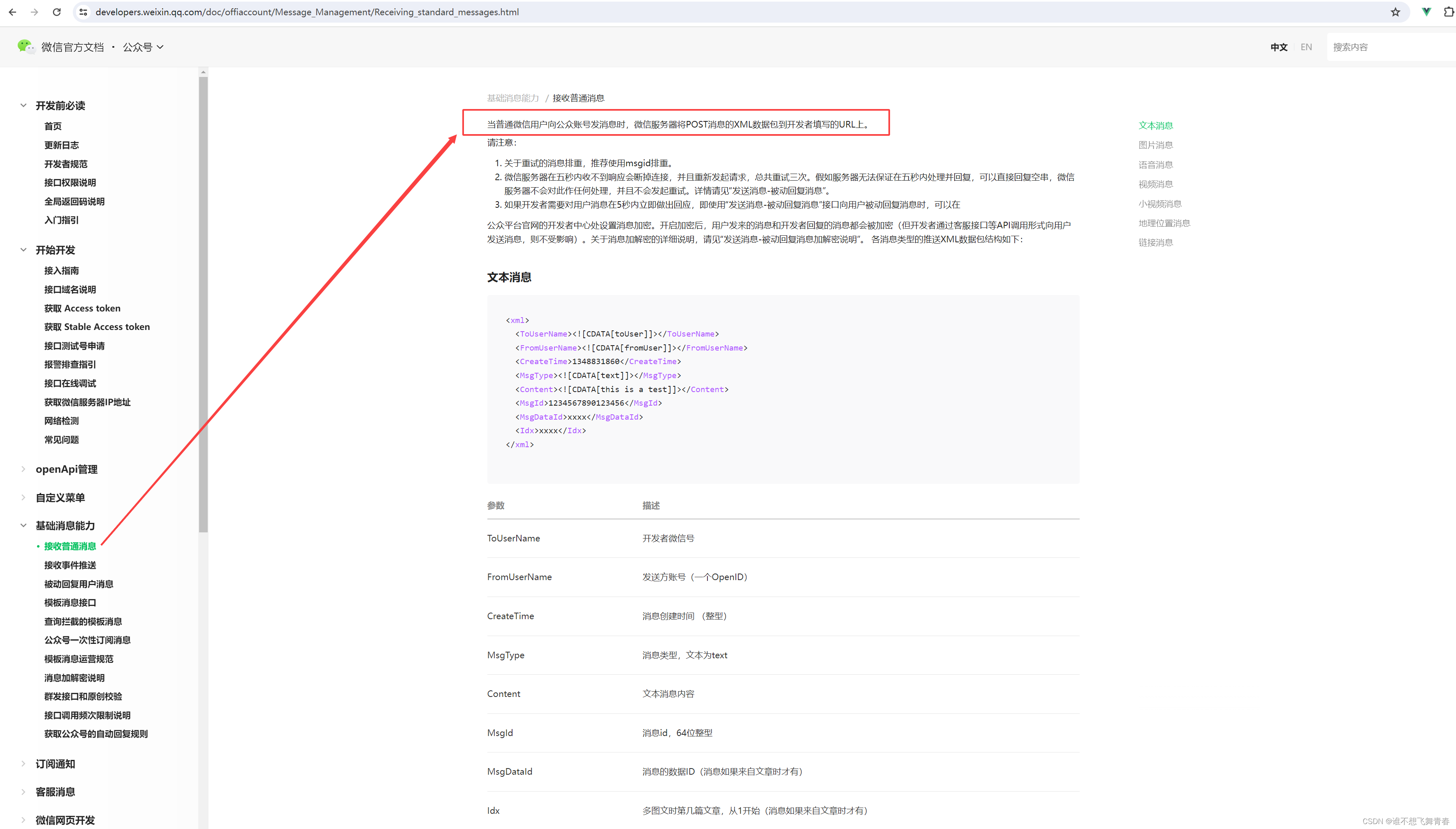Open the 公众号 dropdown in header

[144, 47]
